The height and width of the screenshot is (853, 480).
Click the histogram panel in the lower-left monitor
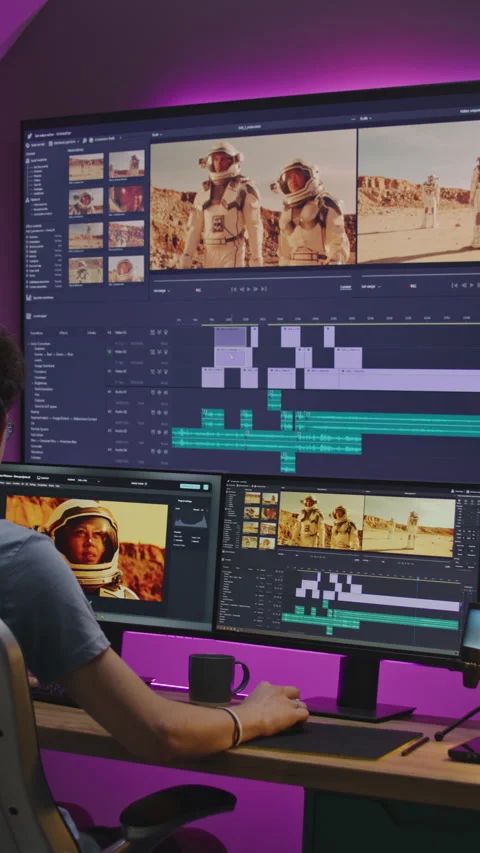[190, 522]
